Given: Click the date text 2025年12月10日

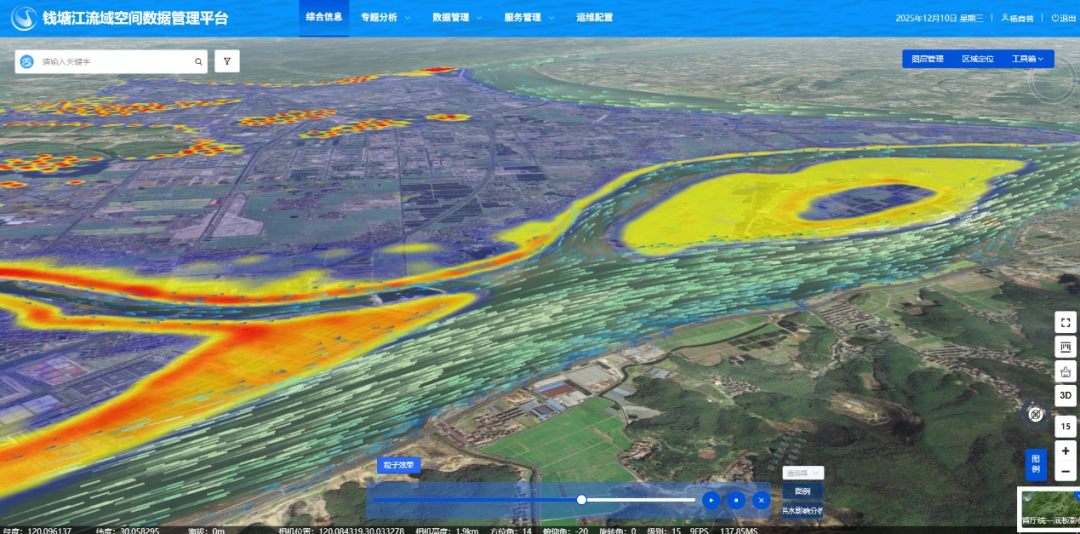Looking at the screenshot, I should coord(924,19).
